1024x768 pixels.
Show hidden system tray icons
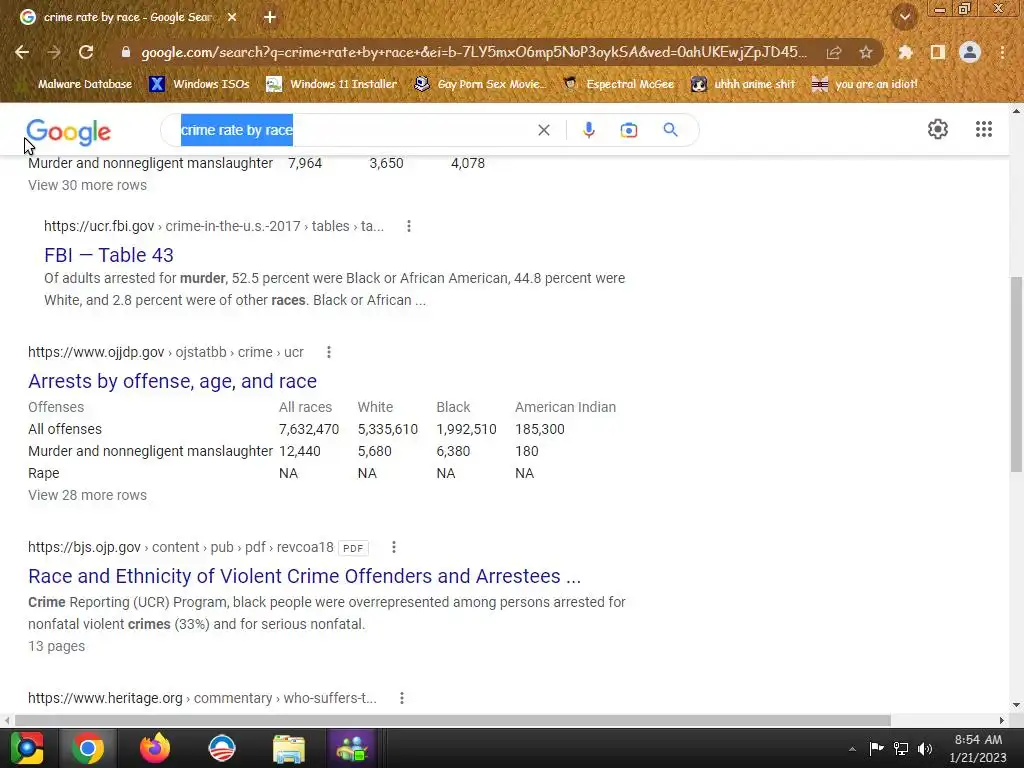tap(852, 749)
